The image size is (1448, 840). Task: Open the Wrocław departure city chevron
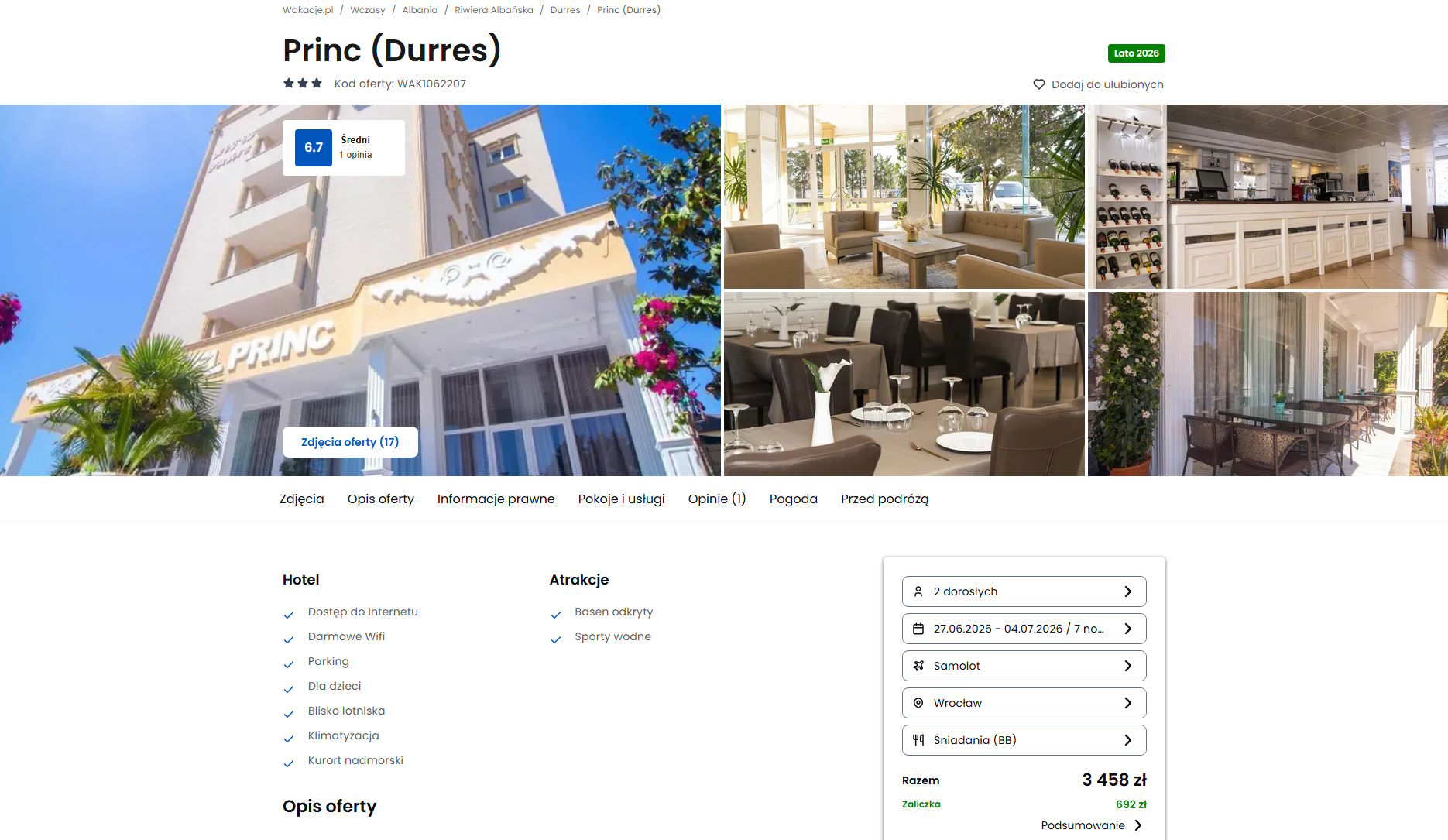pos(1128,703)
